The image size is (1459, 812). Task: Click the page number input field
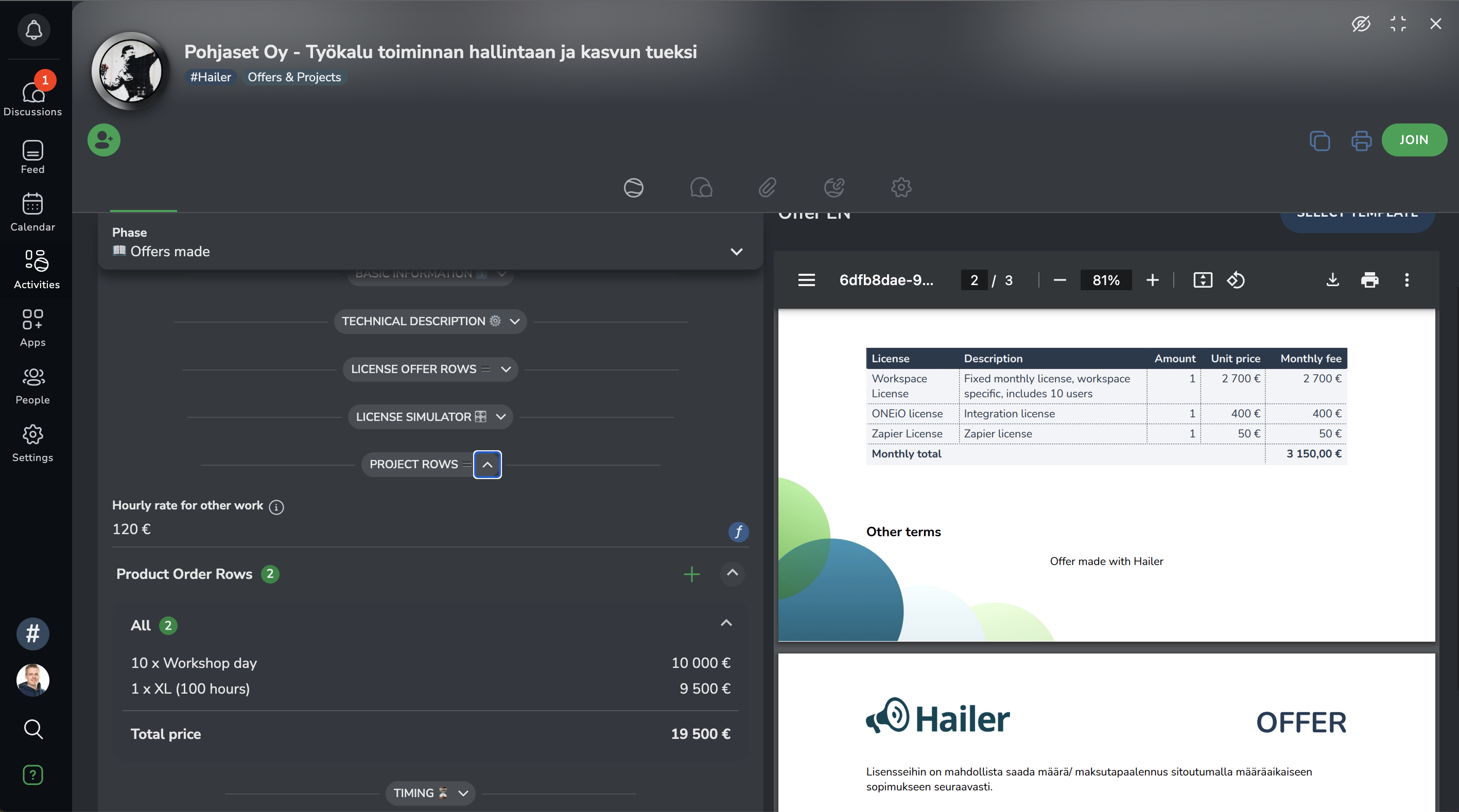tap(974, 280)
